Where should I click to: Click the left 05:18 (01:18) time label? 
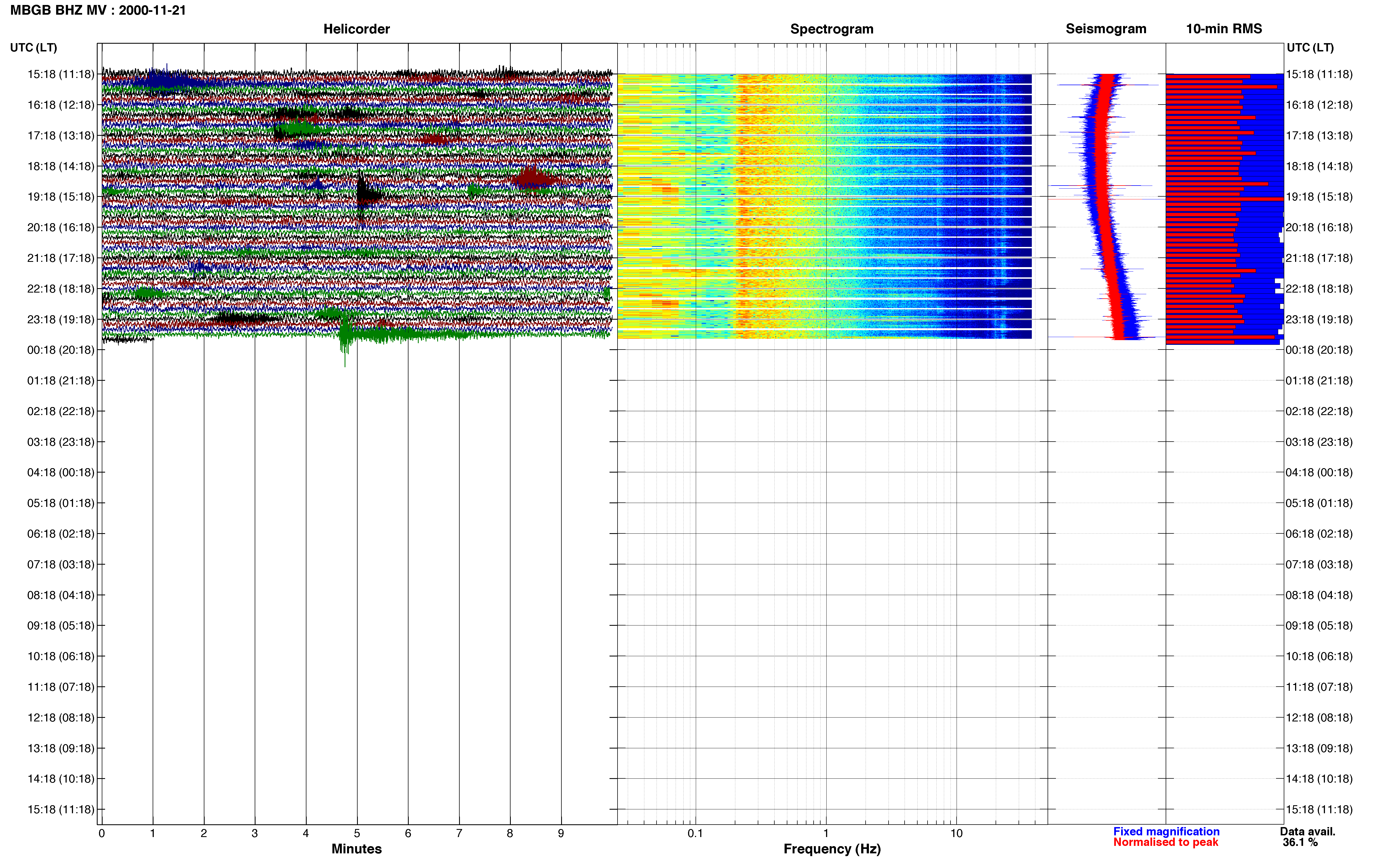tap(61, 503)
